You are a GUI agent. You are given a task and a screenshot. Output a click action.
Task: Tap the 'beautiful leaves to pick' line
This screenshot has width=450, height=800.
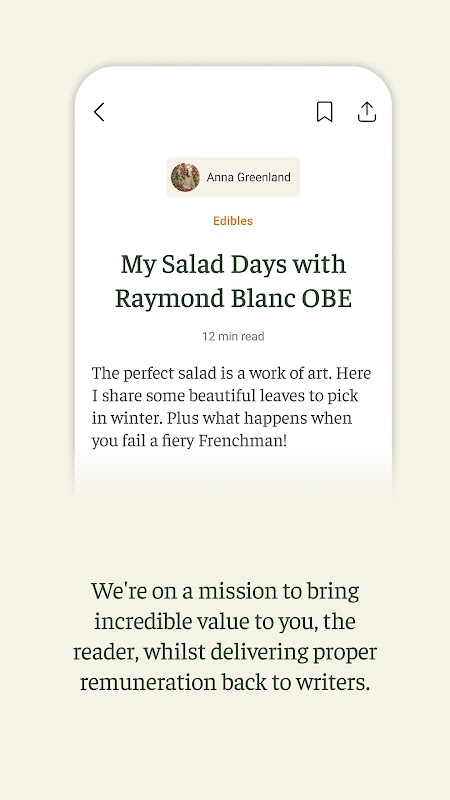pyautogui.click(x=225, y=396)
